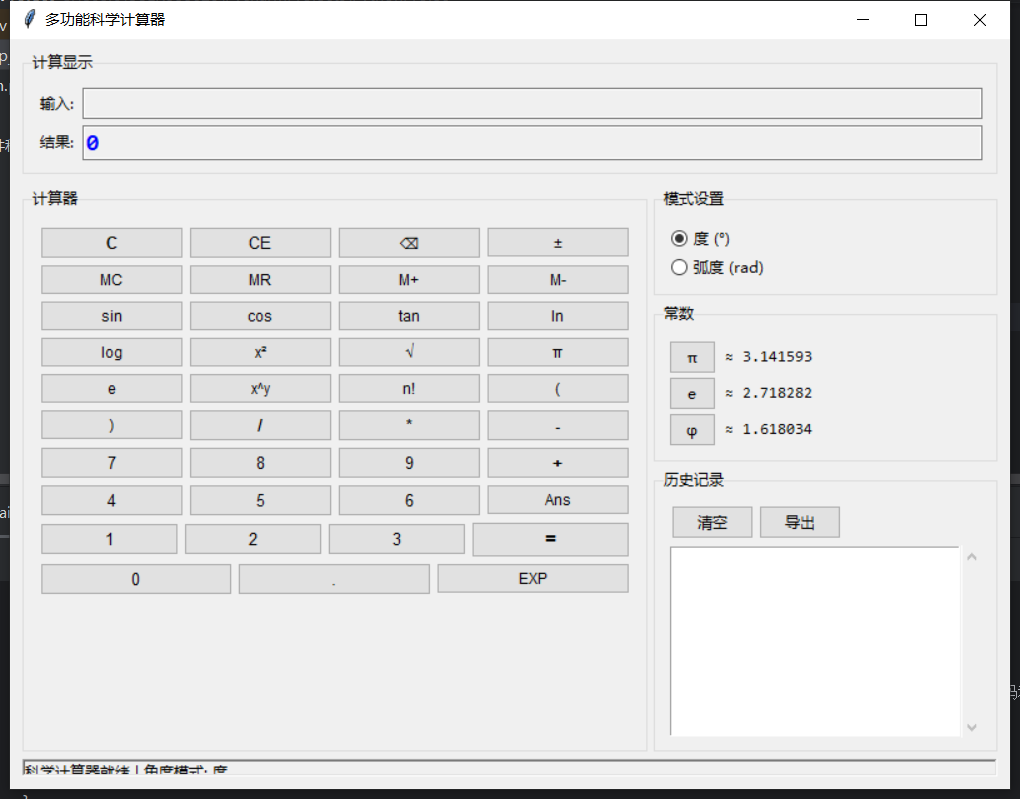Screen dimensions: 1020x799
Task: Click the minus - operator key
Action: coord(557,425)
